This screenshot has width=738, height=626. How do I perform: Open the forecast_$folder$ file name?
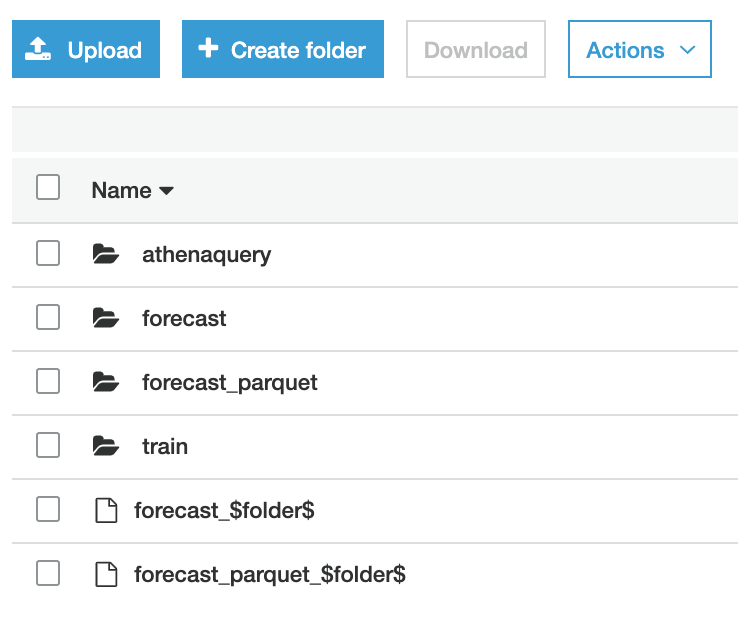(x=224, y=511)
